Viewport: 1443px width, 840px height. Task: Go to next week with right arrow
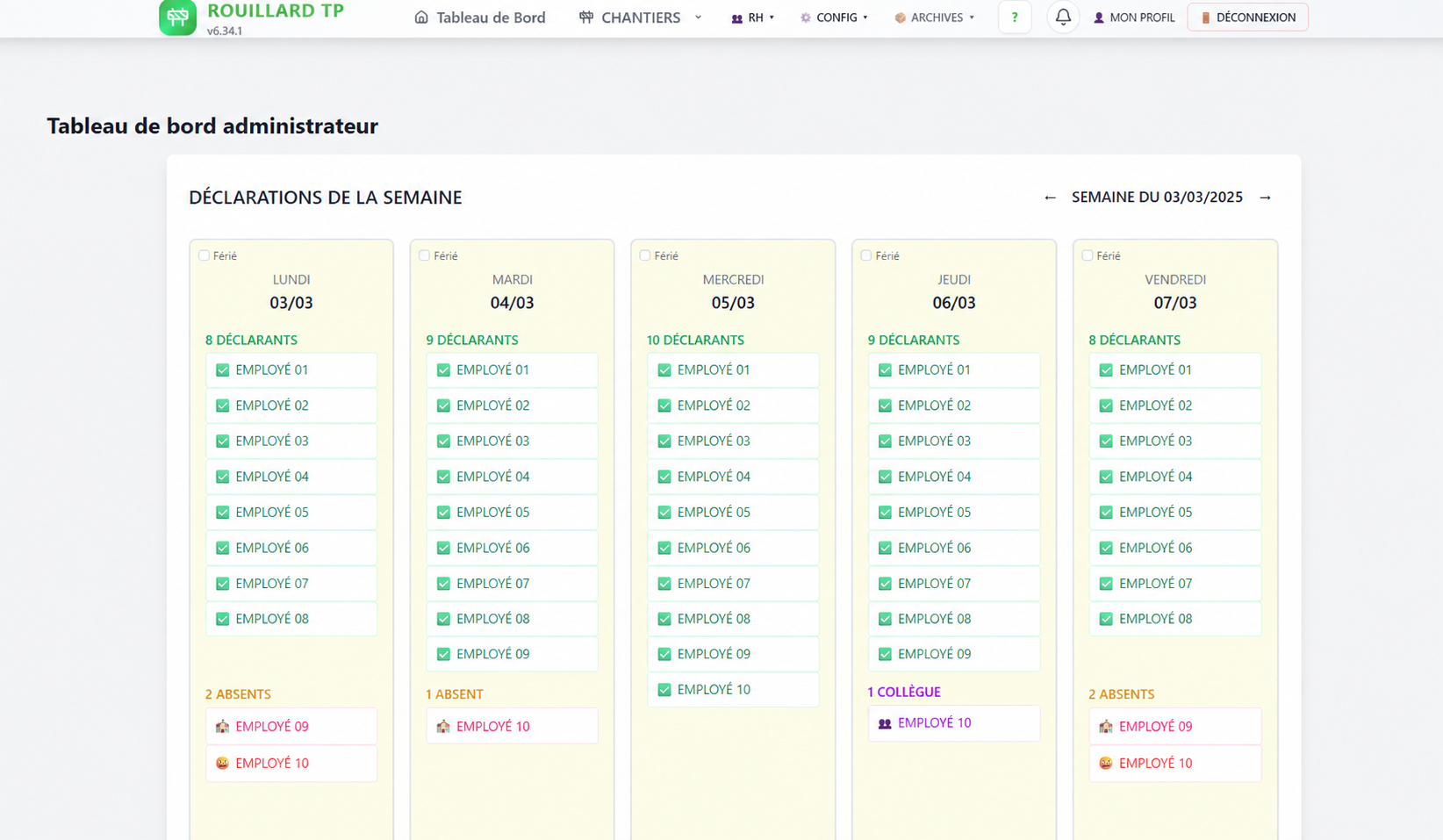pos(1265,197)
